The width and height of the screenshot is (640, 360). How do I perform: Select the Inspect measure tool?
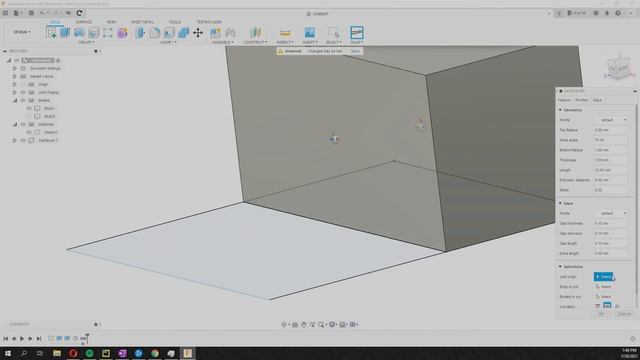pyautogui.click(x=285, y=33)
